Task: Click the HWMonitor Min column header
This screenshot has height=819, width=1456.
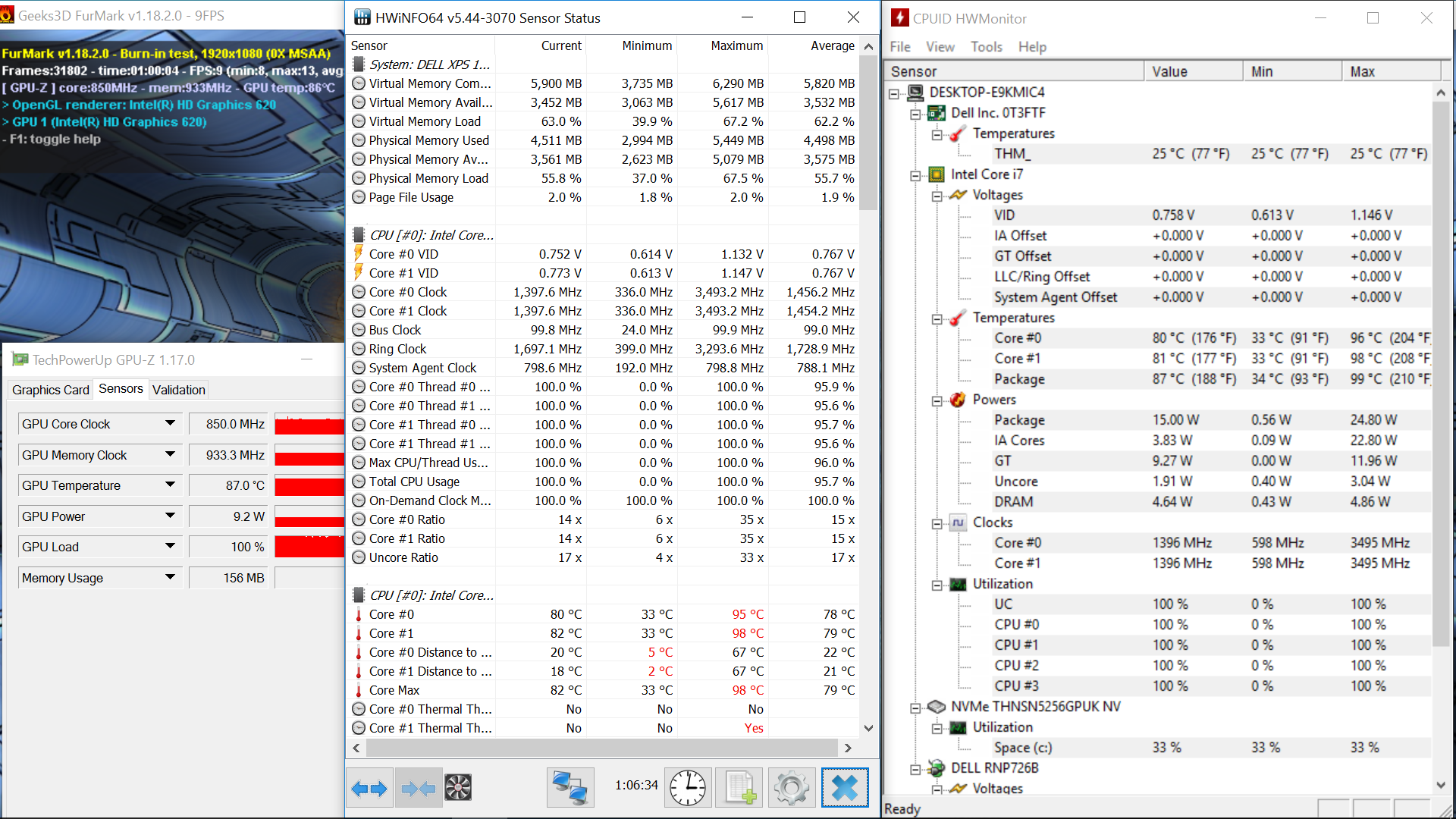Action: point(1293,71)
